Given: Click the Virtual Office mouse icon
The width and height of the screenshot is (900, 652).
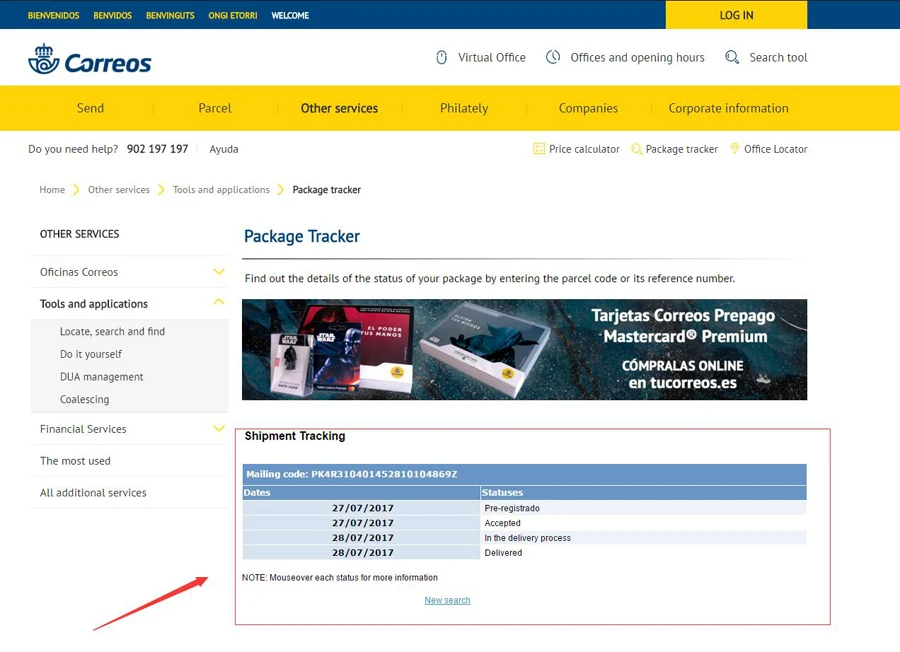Looking at the screenshot, I should pos(441,57).
